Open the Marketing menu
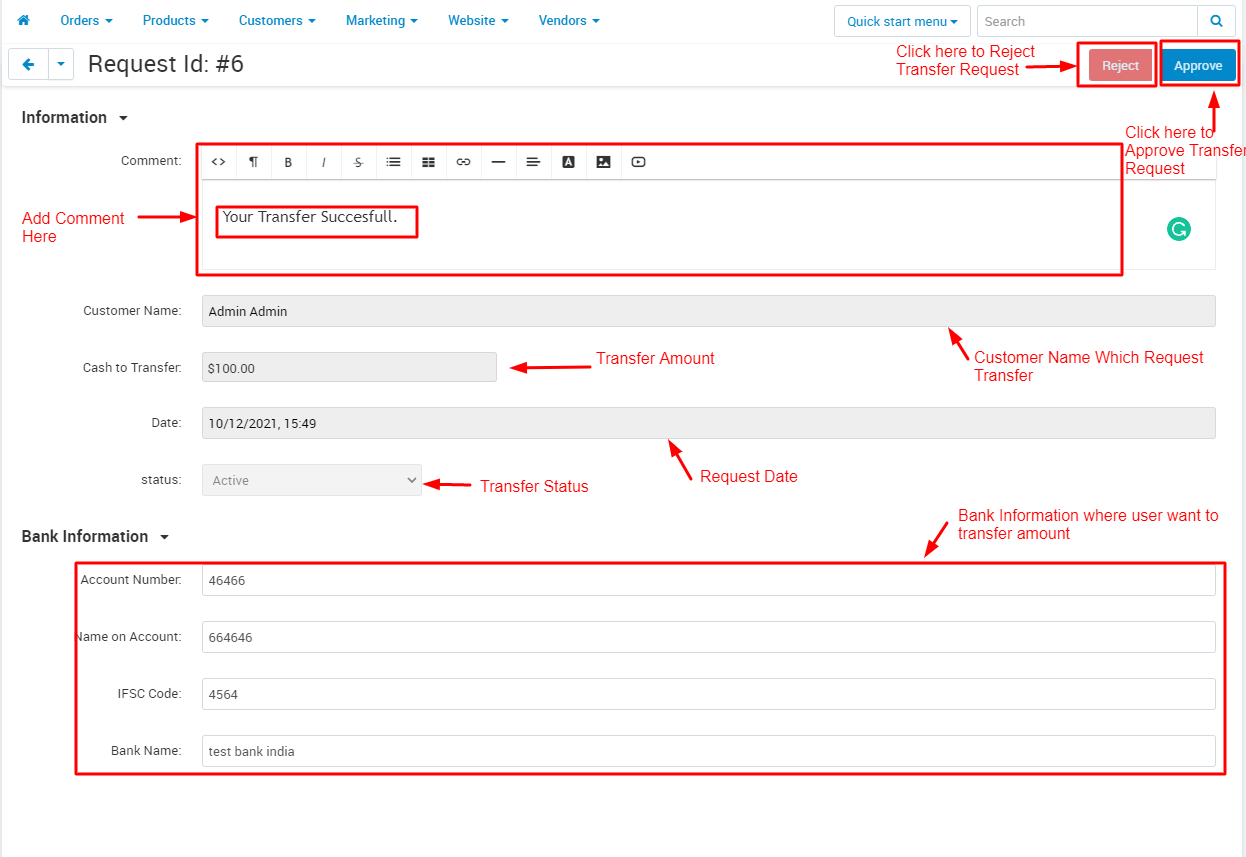This screenshot has height=857, width=1246. (x=382, y=20)
